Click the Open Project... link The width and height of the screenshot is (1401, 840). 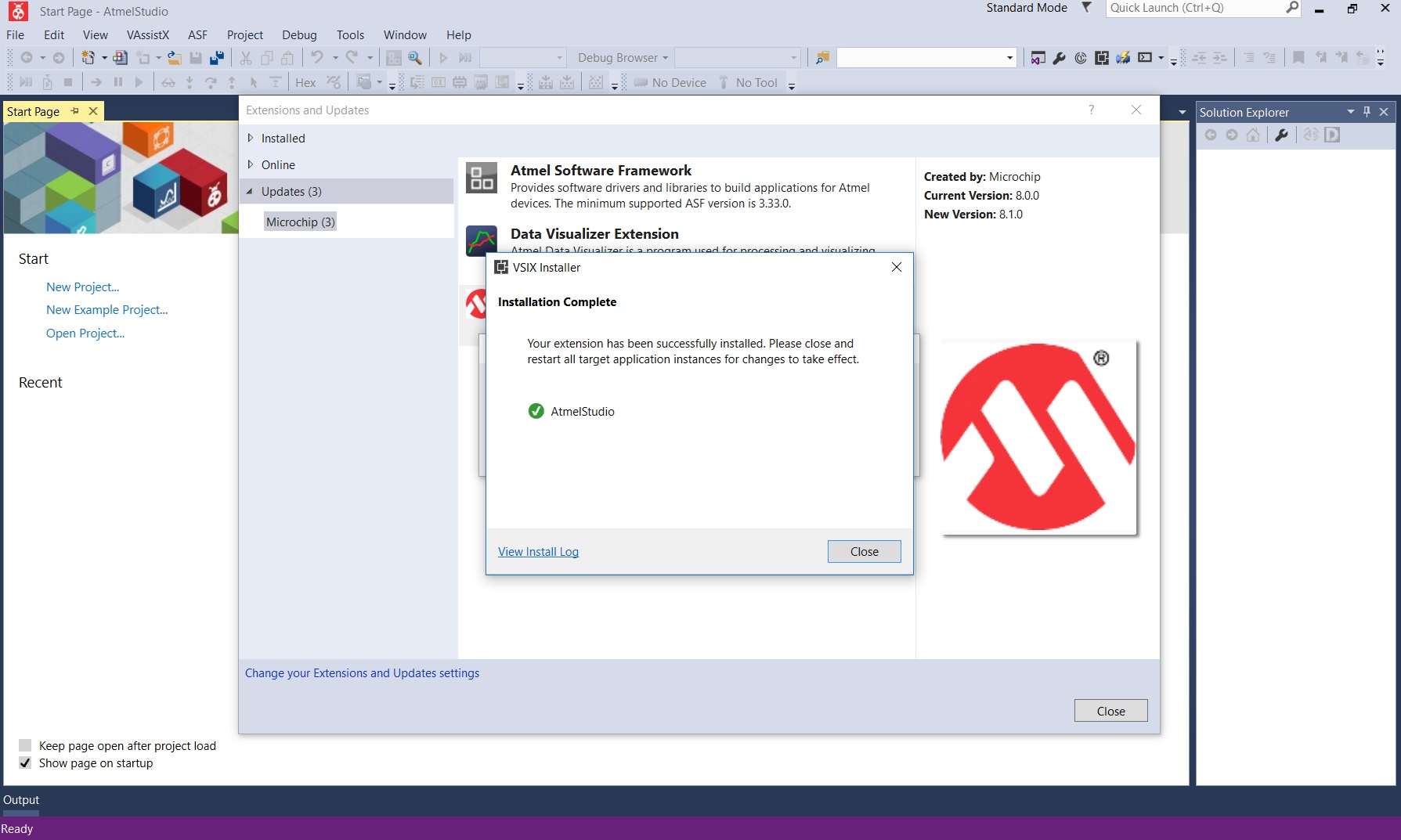coord(85,333)
